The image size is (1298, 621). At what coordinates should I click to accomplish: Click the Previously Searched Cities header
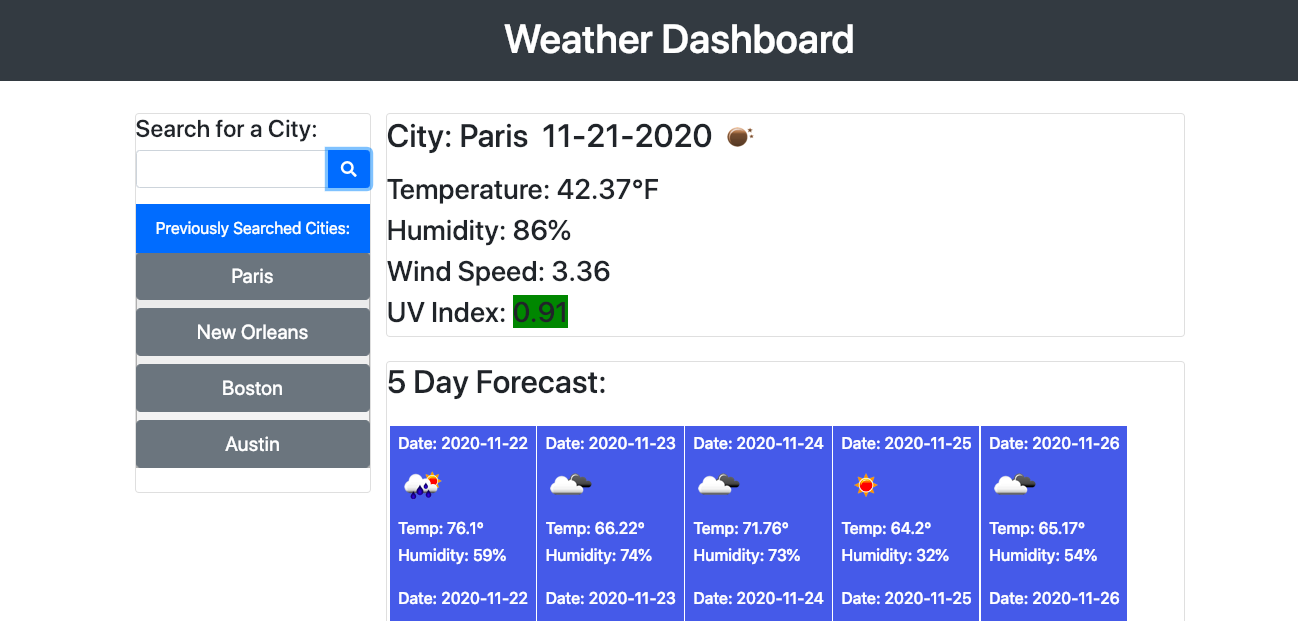click(x=252, y=228)
